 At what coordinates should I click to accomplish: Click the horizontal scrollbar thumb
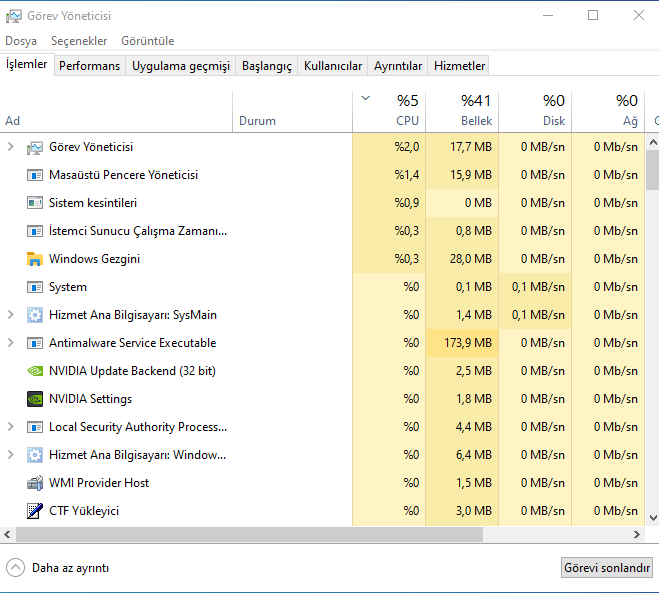pyautogui.click(x=249, y=535)
